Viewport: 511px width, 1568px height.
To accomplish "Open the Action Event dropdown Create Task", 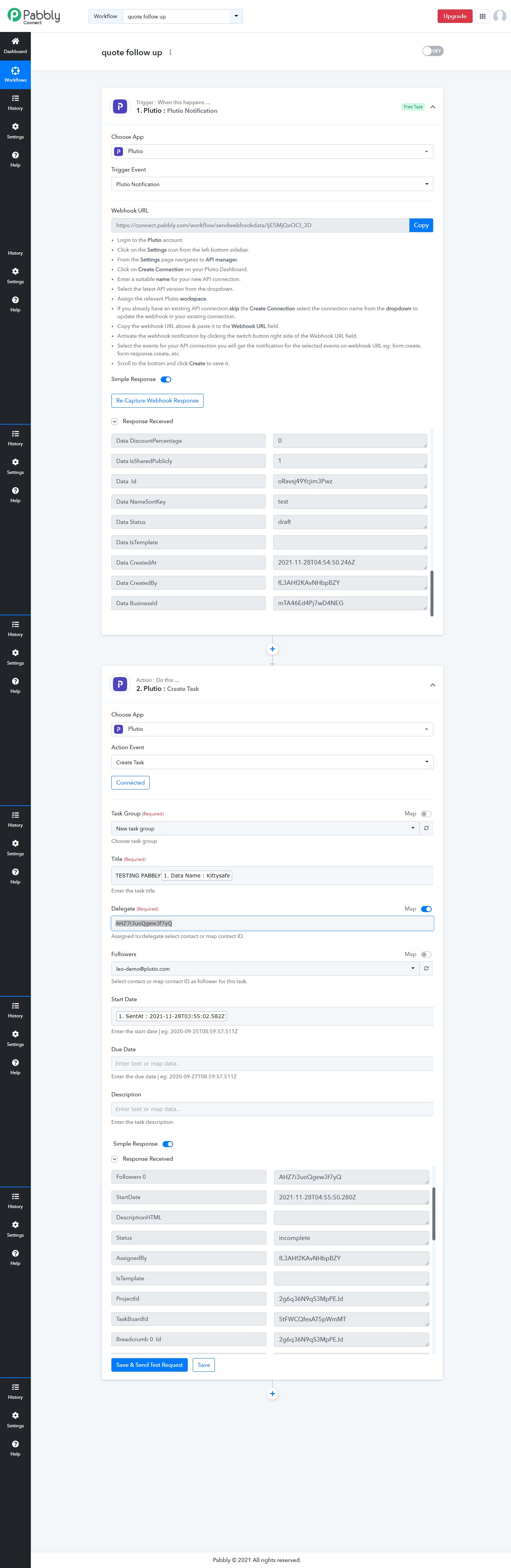I will [272, 762].
